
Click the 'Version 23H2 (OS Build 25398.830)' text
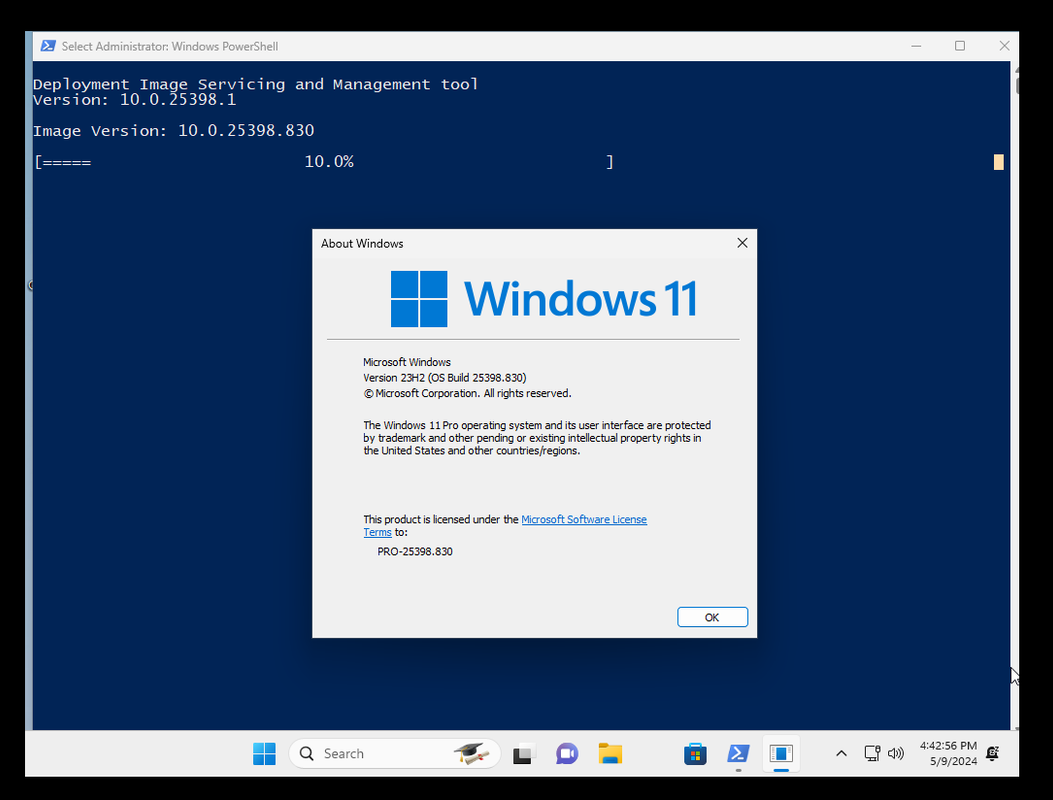pyautogui.click(x=445, y=377)
